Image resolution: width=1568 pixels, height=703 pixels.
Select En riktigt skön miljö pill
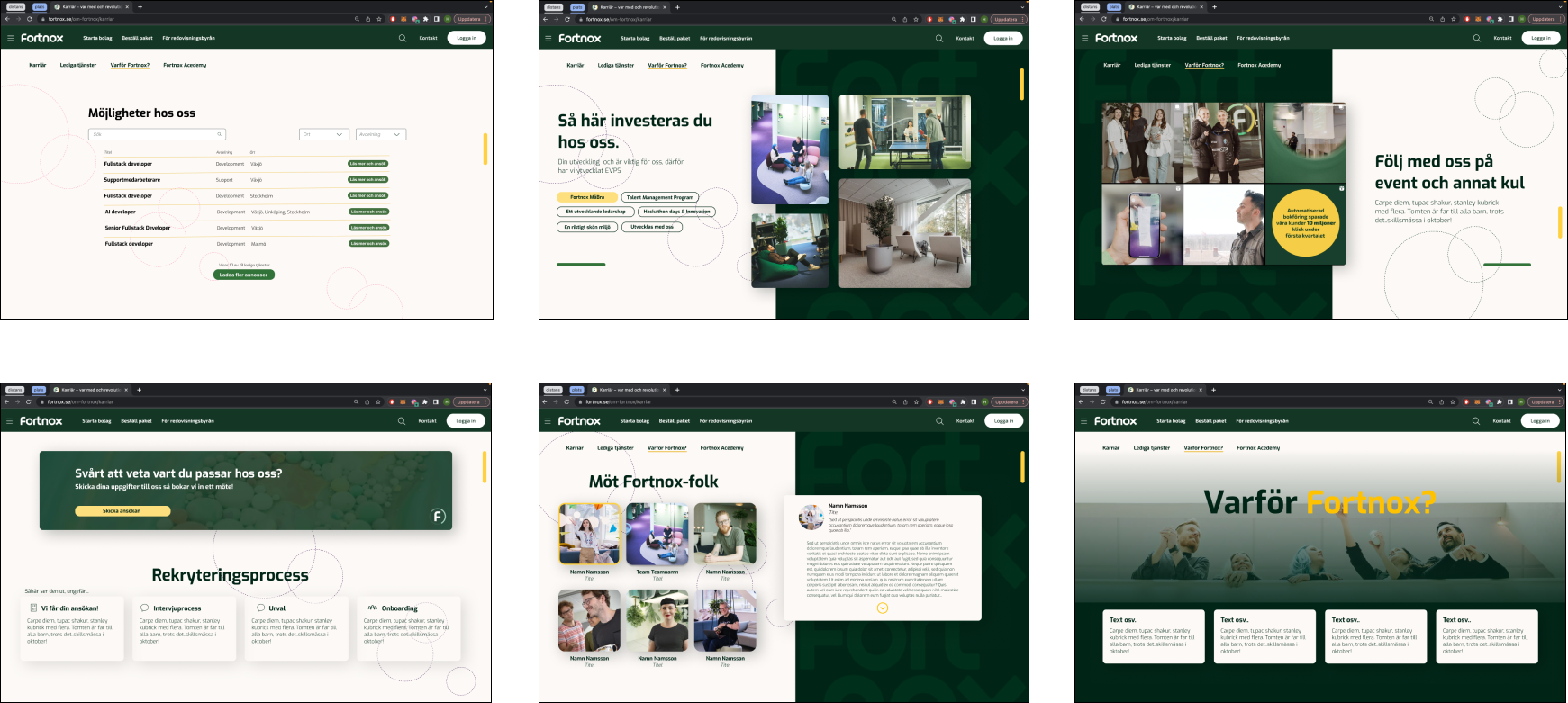(x=587, y=227)
